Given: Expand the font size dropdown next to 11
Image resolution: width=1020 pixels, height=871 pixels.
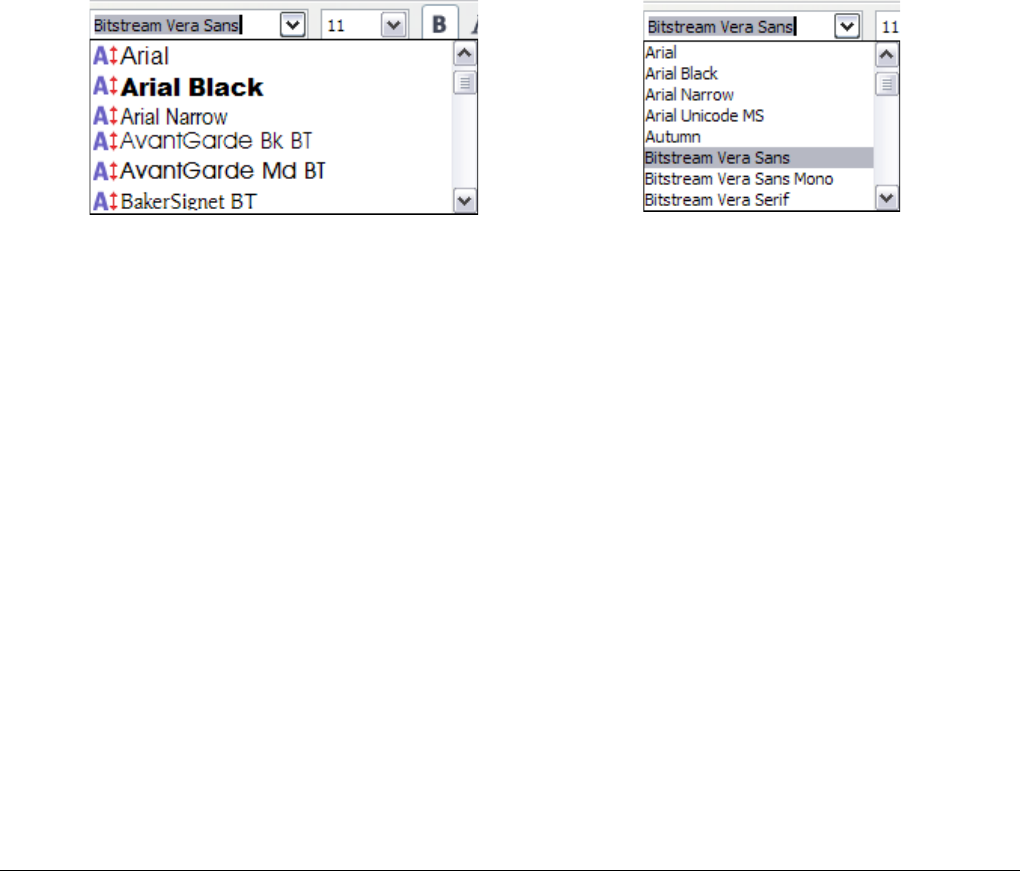Looking at the screenshot, I should click(394, 25).
